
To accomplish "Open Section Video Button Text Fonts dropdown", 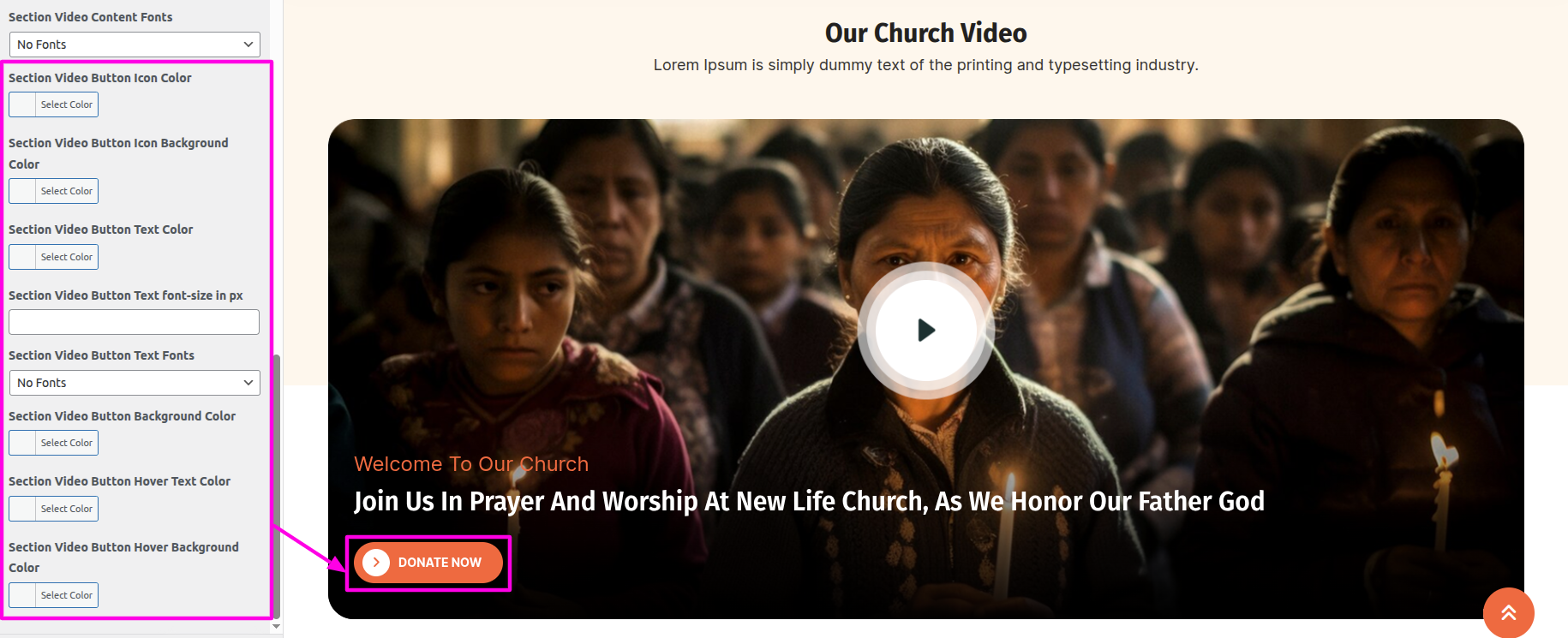I will 135,383.
